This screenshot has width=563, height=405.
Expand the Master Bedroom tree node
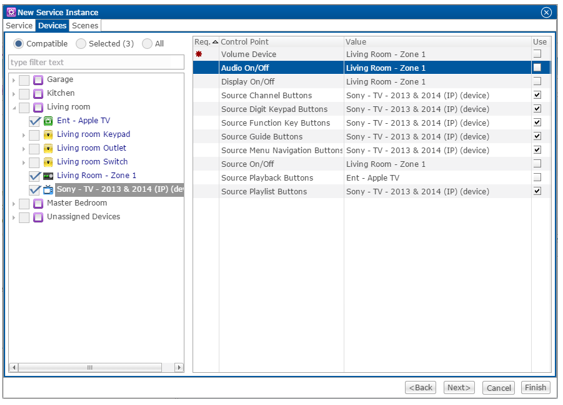click(14, 204)
